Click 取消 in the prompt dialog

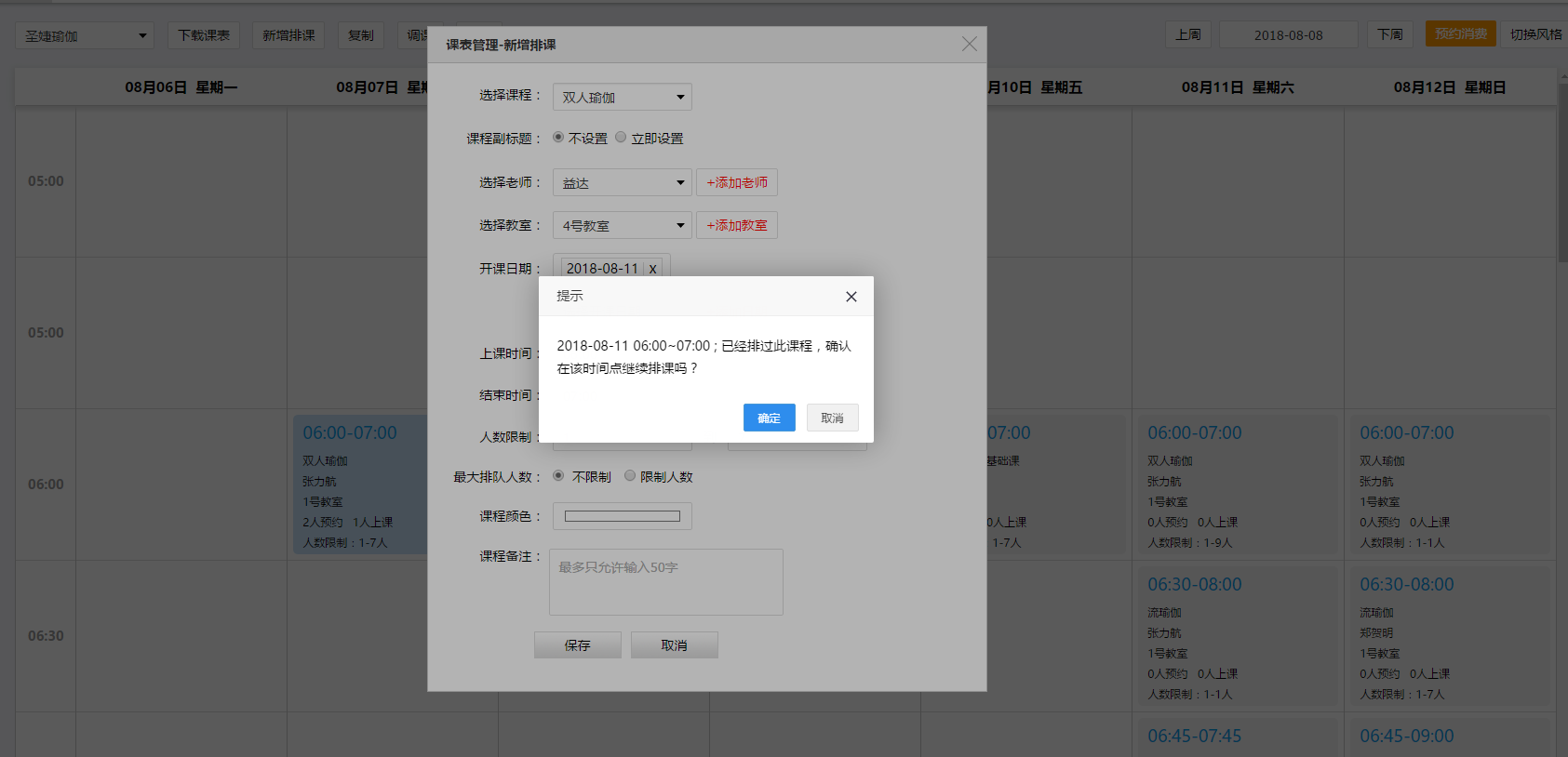pyautogui.click(x=832, y=418)
